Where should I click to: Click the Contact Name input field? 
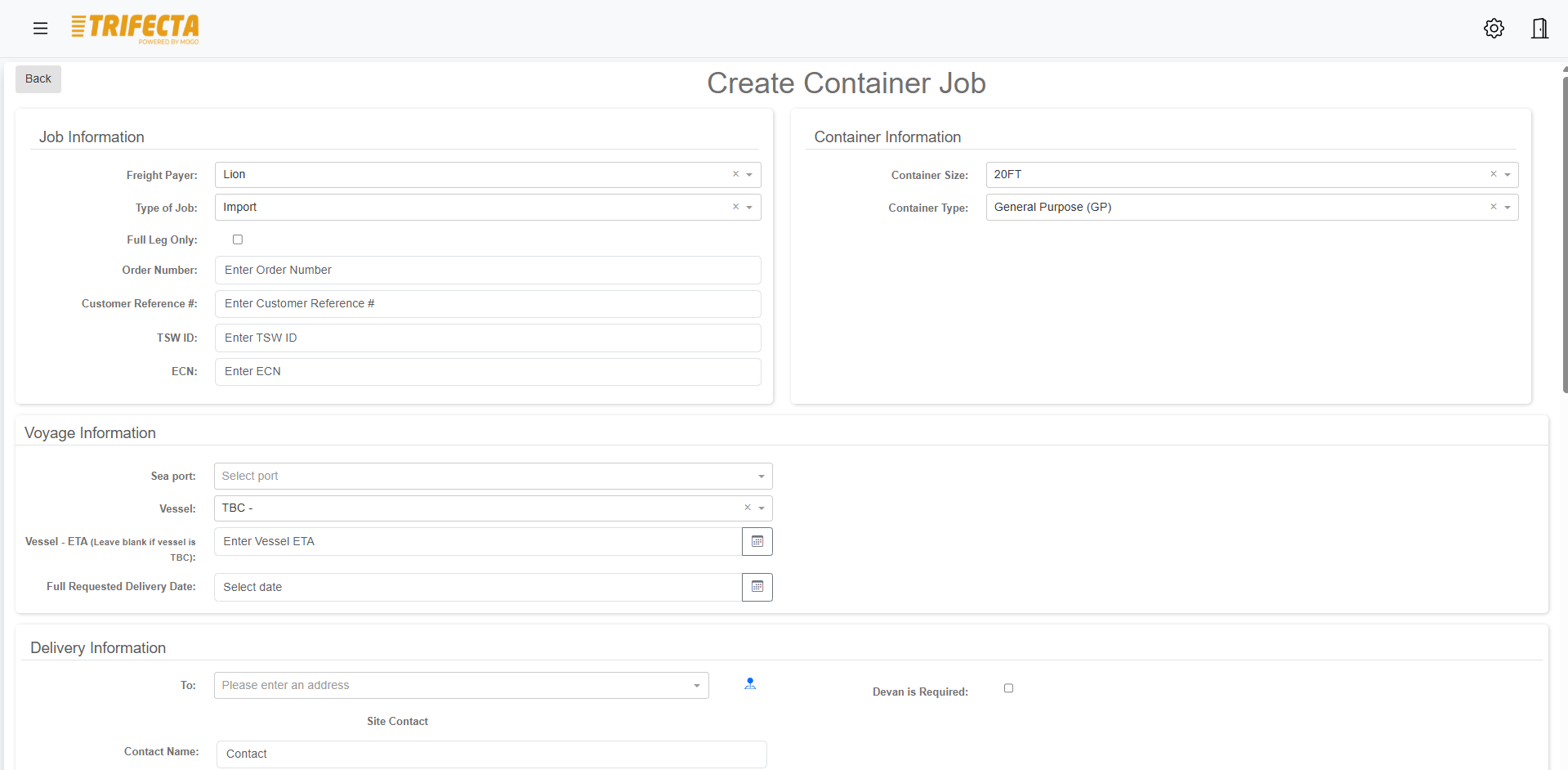[491, 754]
